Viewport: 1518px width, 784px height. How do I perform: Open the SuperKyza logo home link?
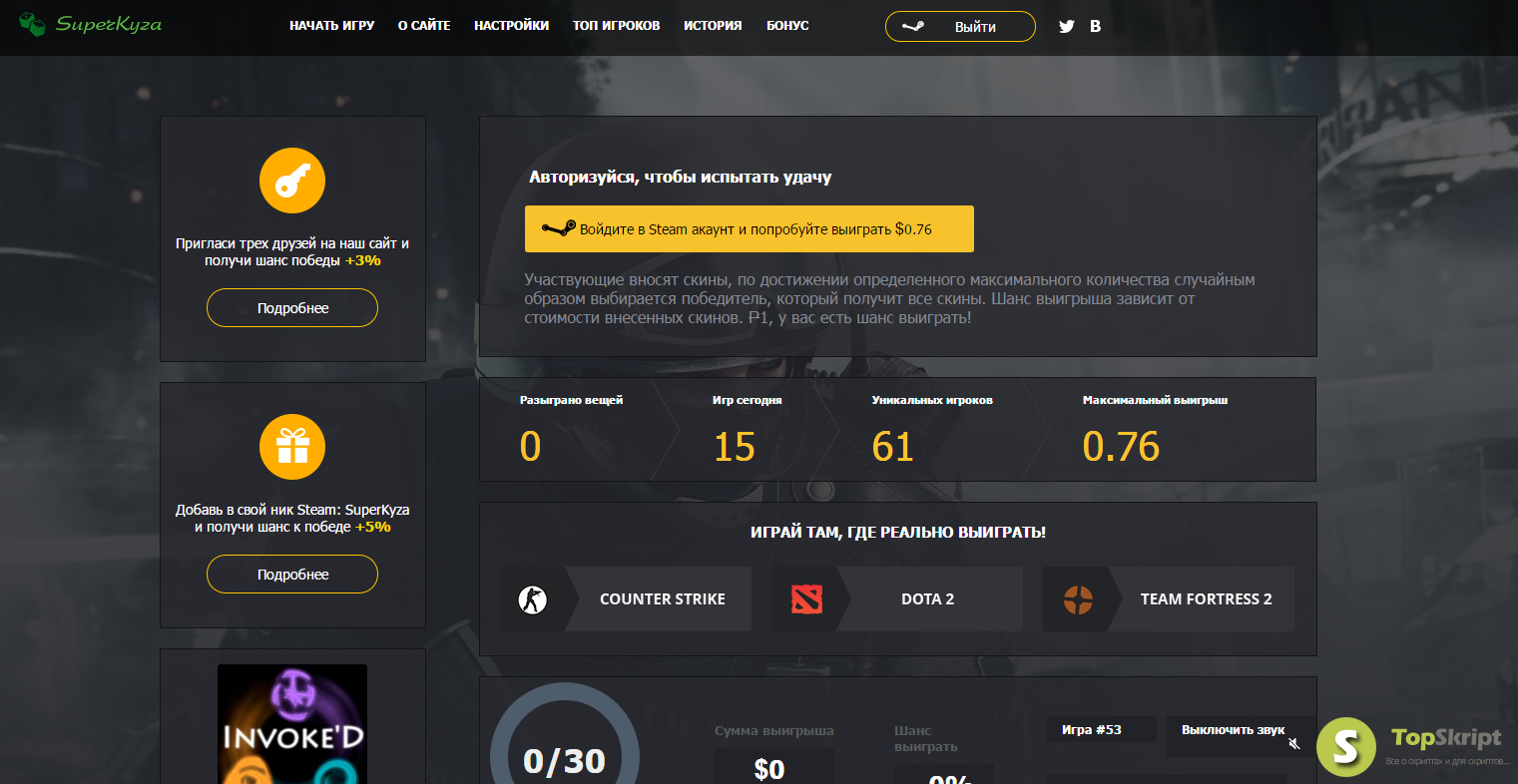click(90, 24)
